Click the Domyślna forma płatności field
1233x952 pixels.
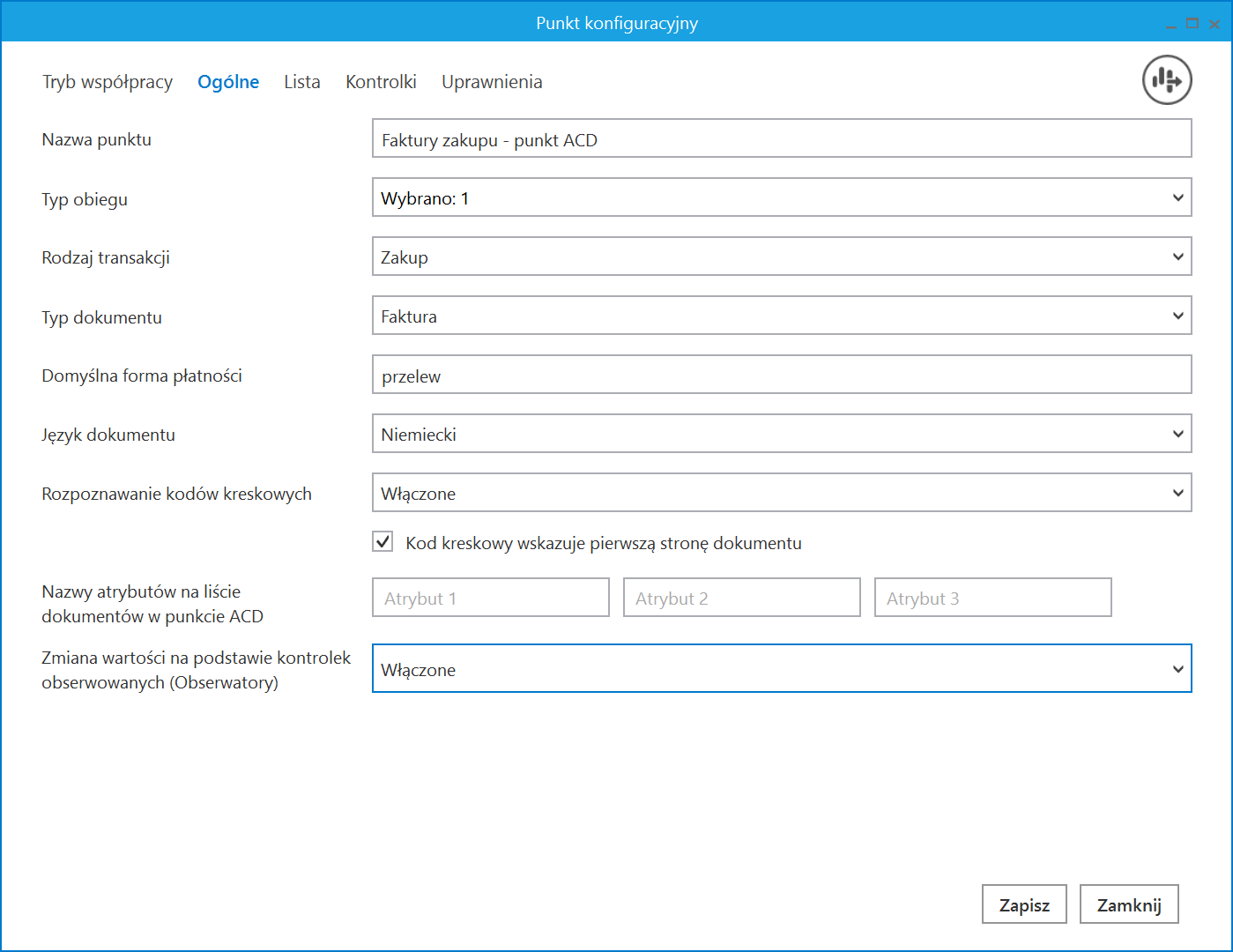781,376
